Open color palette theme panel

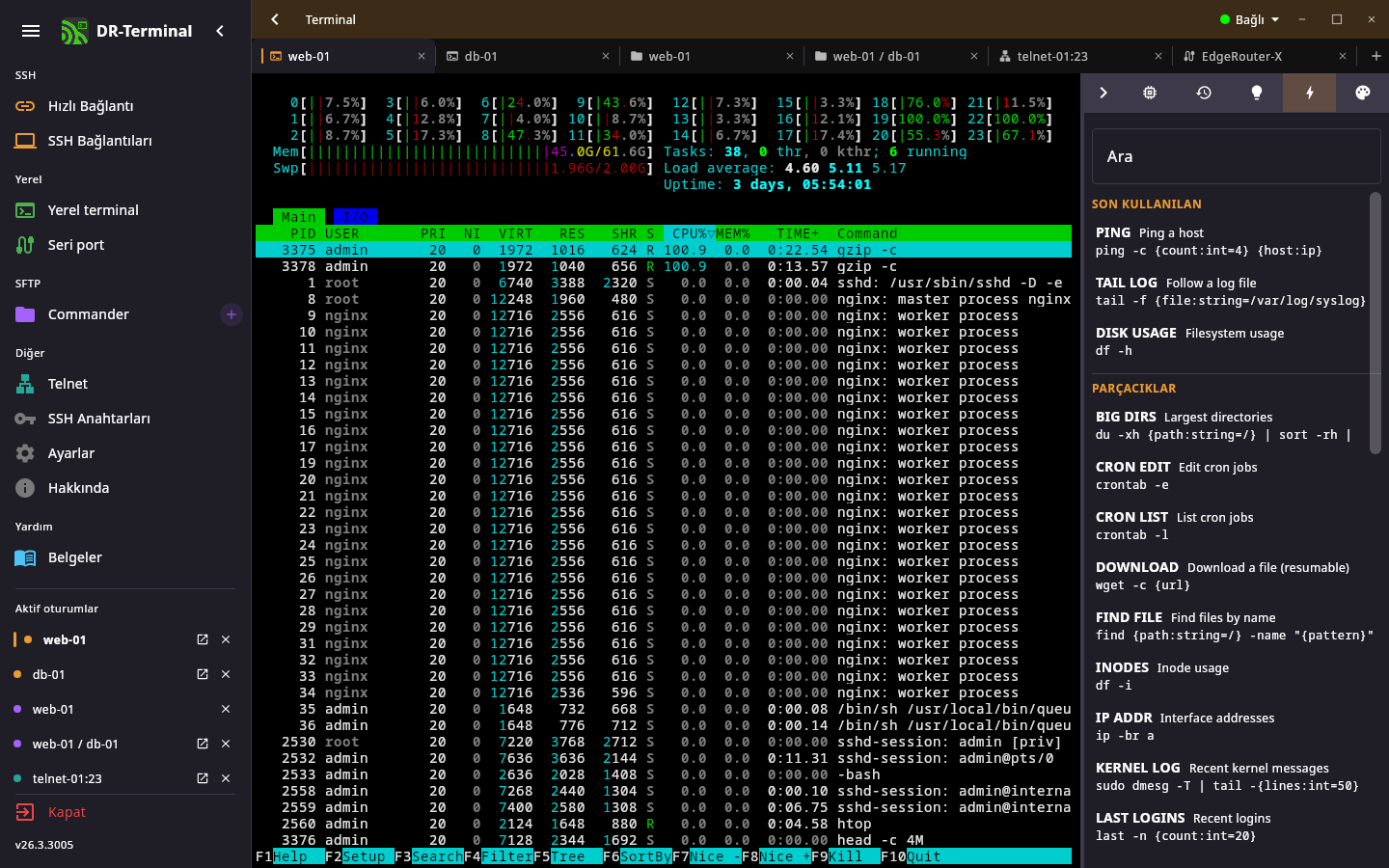click(x=1362, y=93)
